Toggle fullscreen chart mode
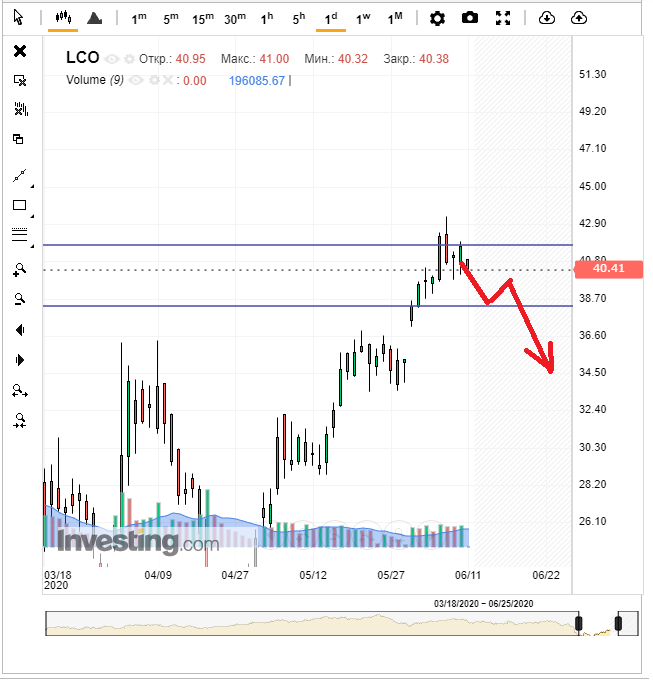 pos(503,18)
